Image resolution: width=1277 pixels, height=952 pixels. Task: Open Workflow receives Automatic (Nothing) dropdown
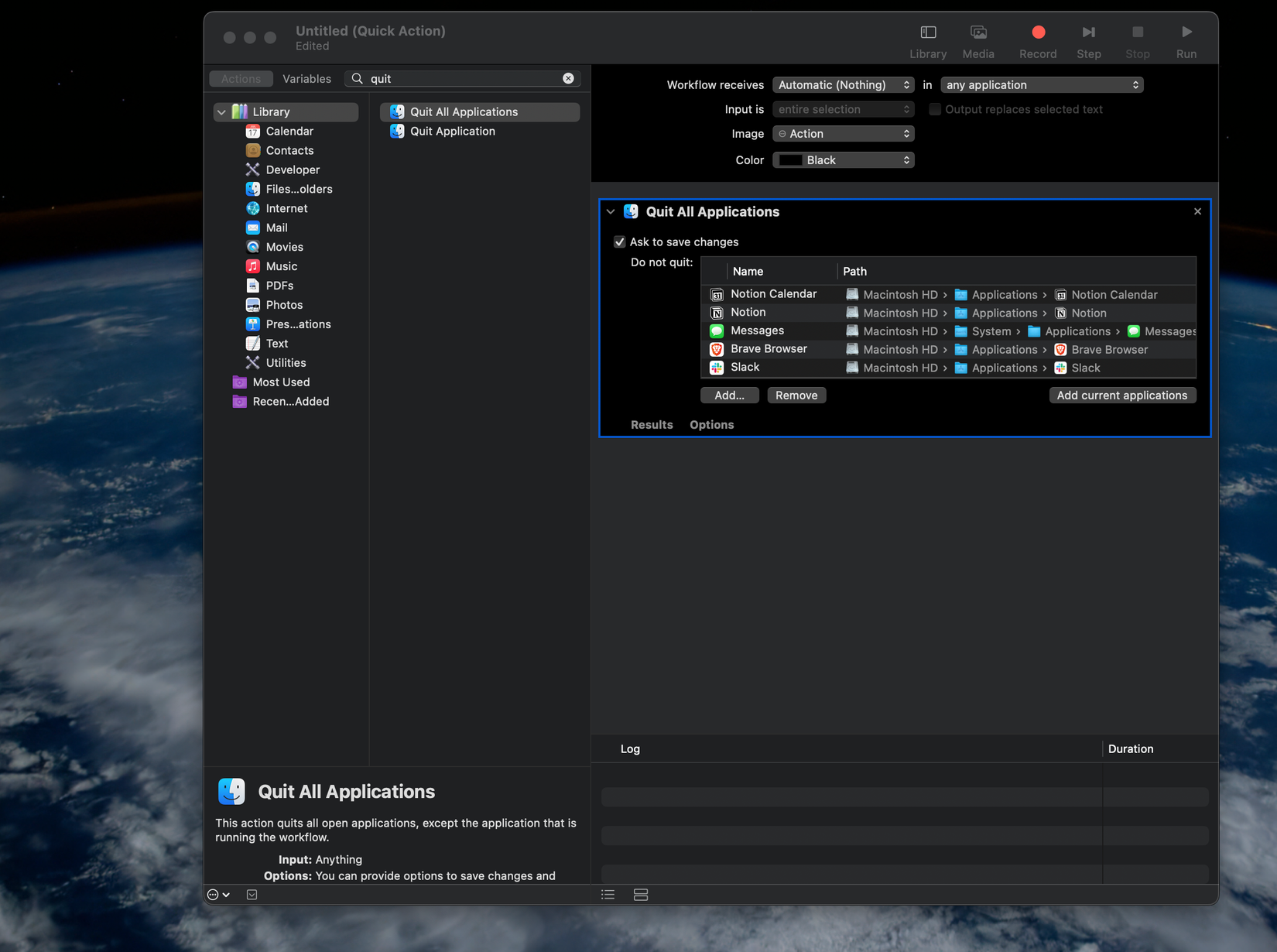(x=843, y=85)
